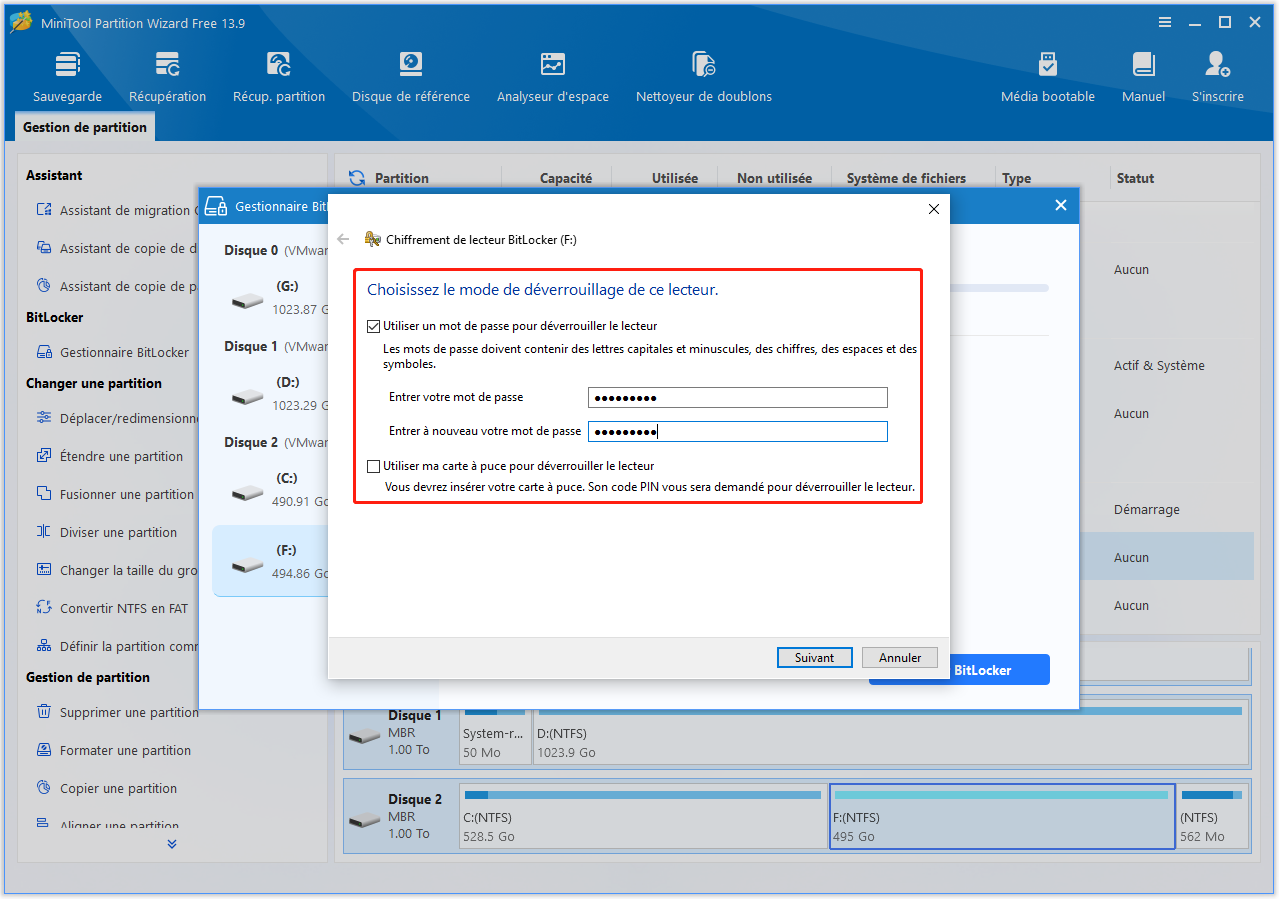Select Diviser une partition
This screenshot has height=899, width=1279.
tap(107, 532)
